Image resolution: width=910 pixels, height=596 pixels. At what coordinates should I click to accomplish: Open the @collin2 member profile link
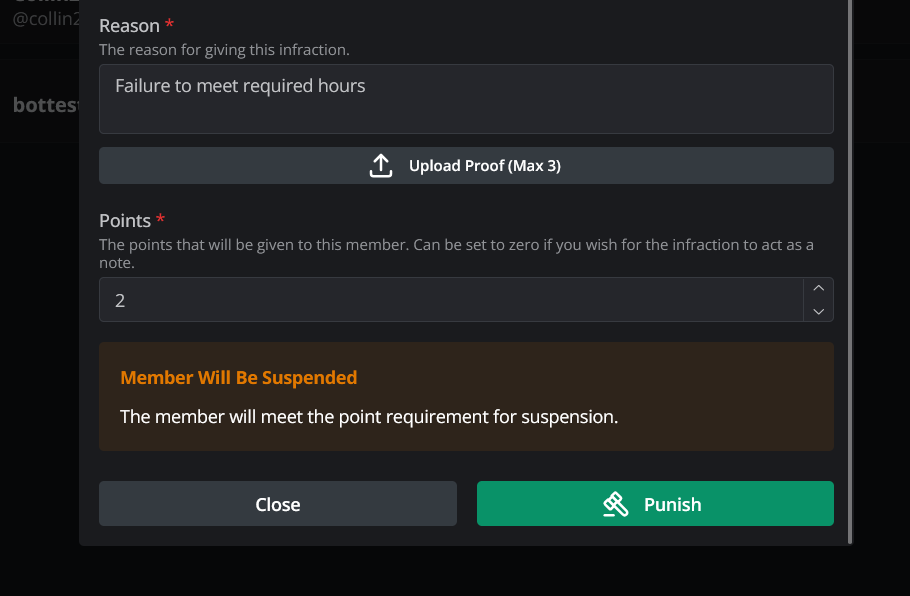point(47,17)
